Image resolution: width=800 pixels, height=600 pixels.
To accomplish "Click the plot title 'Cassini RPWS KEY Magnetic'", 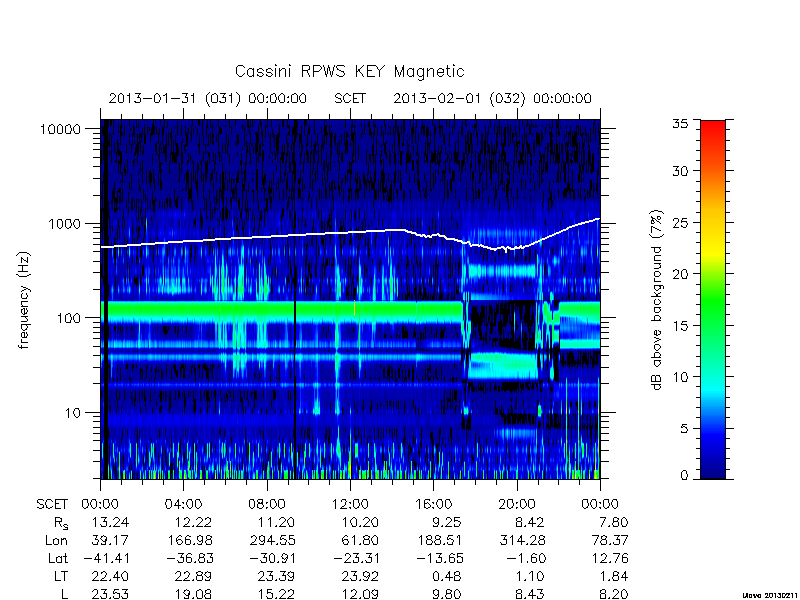I will click(x=349, y=71).
